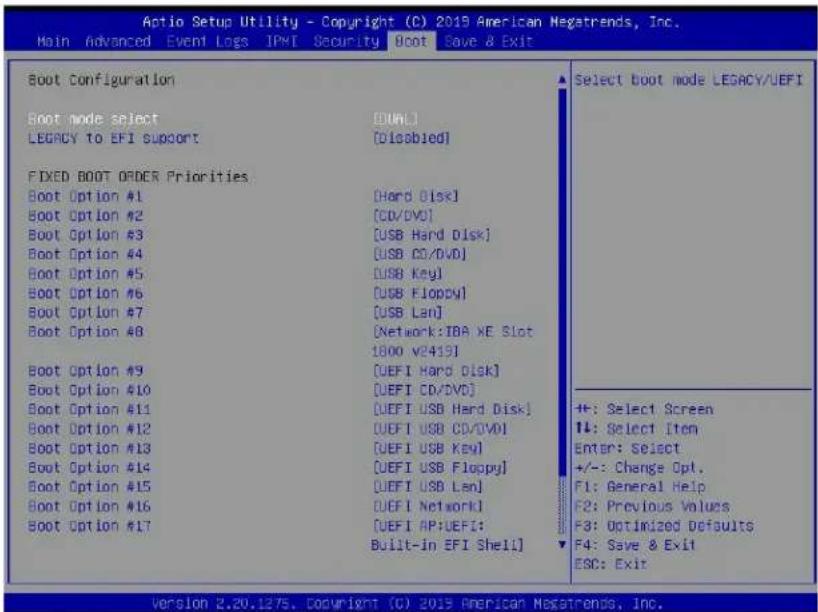Viewport: 818px width, 612px height.
Task: Click the scrollbar down arrow
Action: [x=562, y=545]
